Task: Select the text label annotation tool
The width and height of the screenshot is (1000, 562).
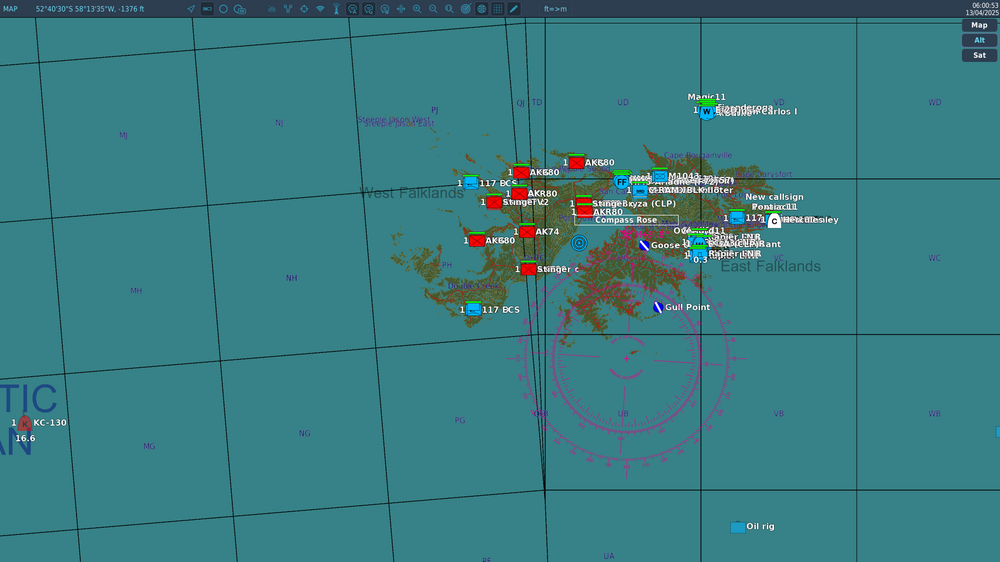Action: coord(240,9)
